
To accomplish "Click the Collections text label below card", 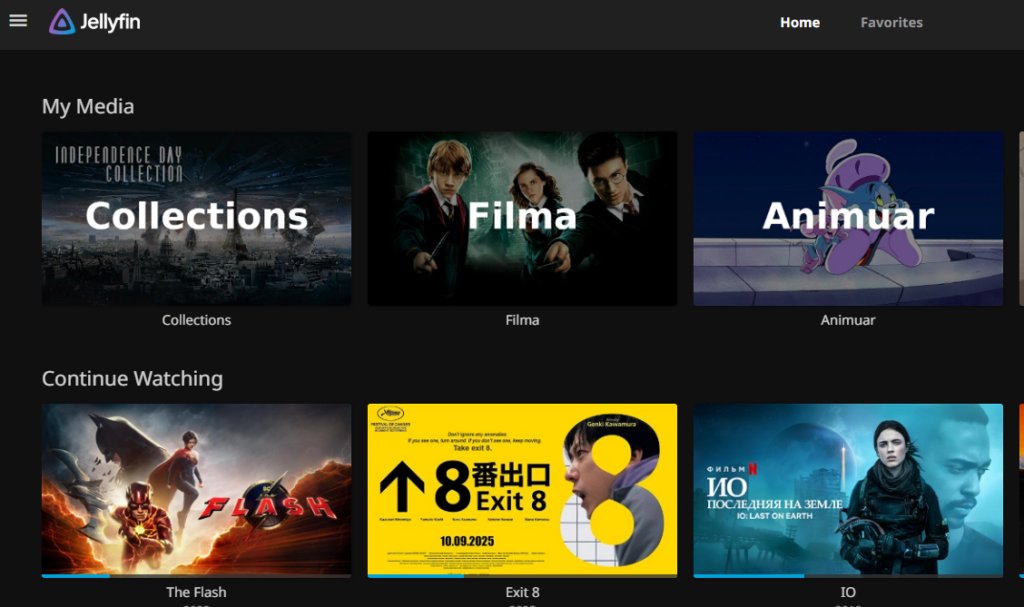I will [x=196, y=320].
